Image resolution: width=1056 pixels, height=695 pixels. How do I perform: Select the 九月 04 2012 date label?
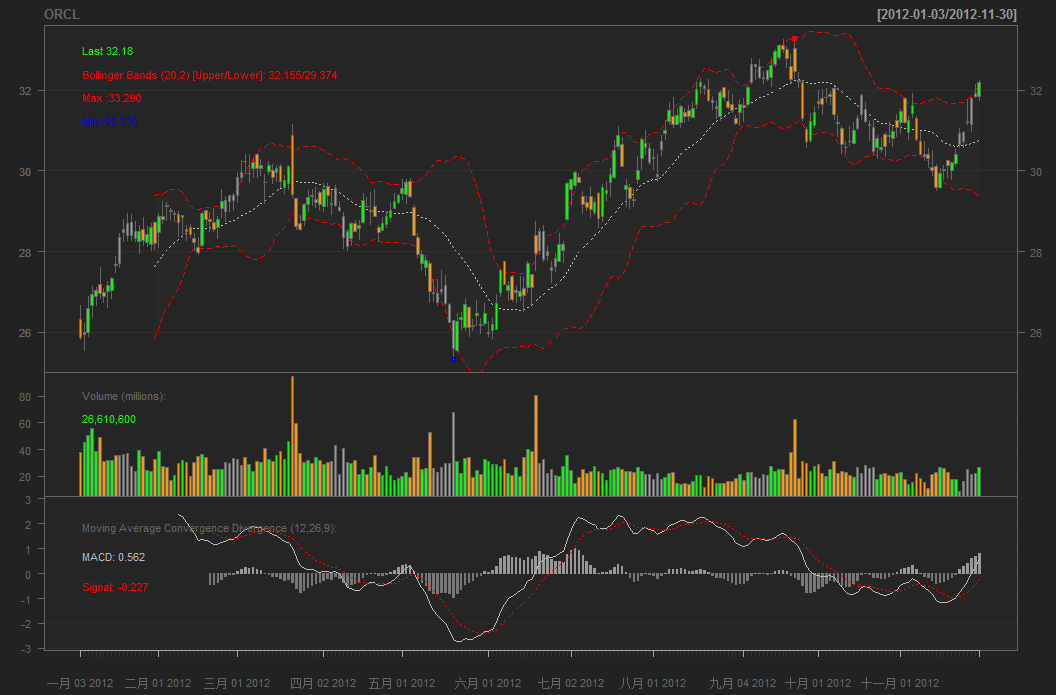(x=742, y=683)
